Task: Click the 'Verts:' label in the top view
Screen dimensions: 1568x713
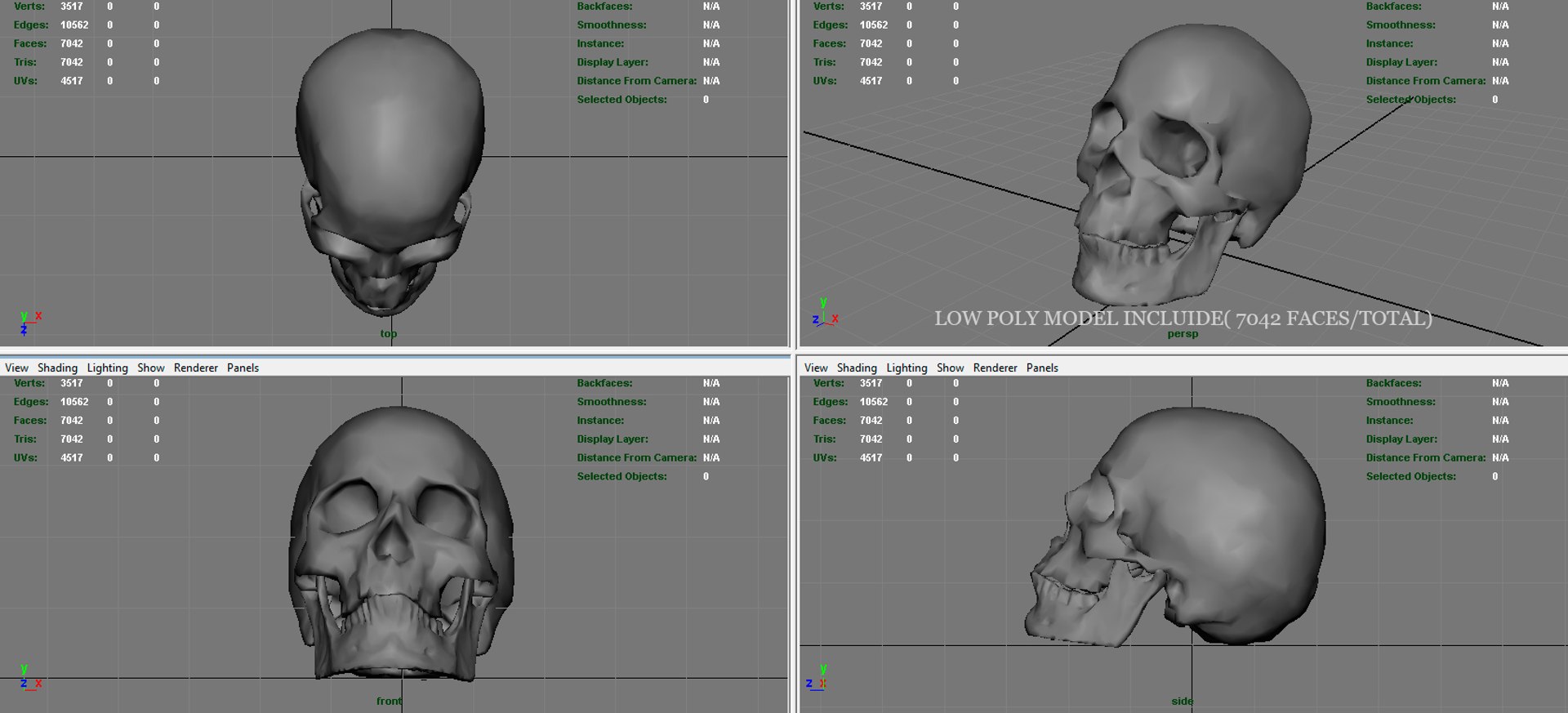Action: point(29,7)
